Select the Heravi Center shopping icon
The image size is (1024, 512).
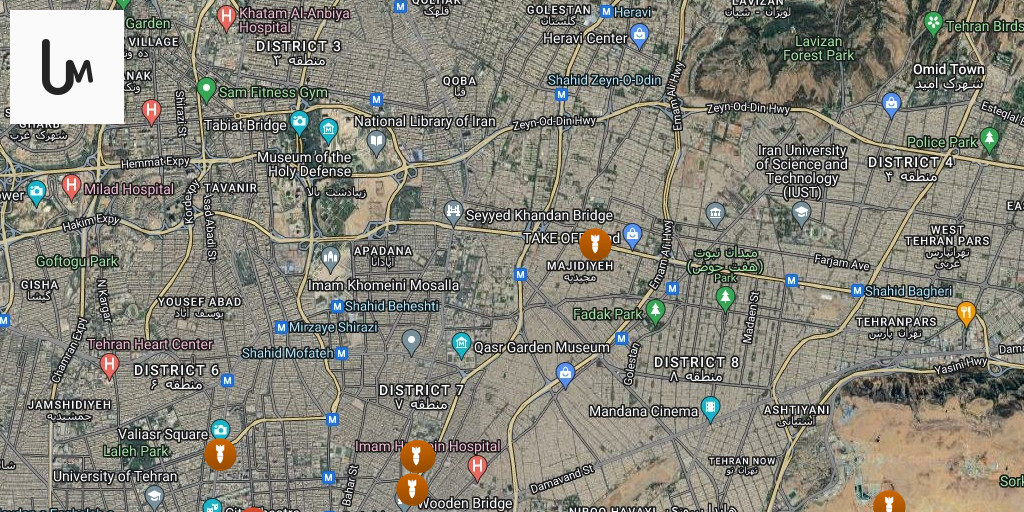[639, 35]
